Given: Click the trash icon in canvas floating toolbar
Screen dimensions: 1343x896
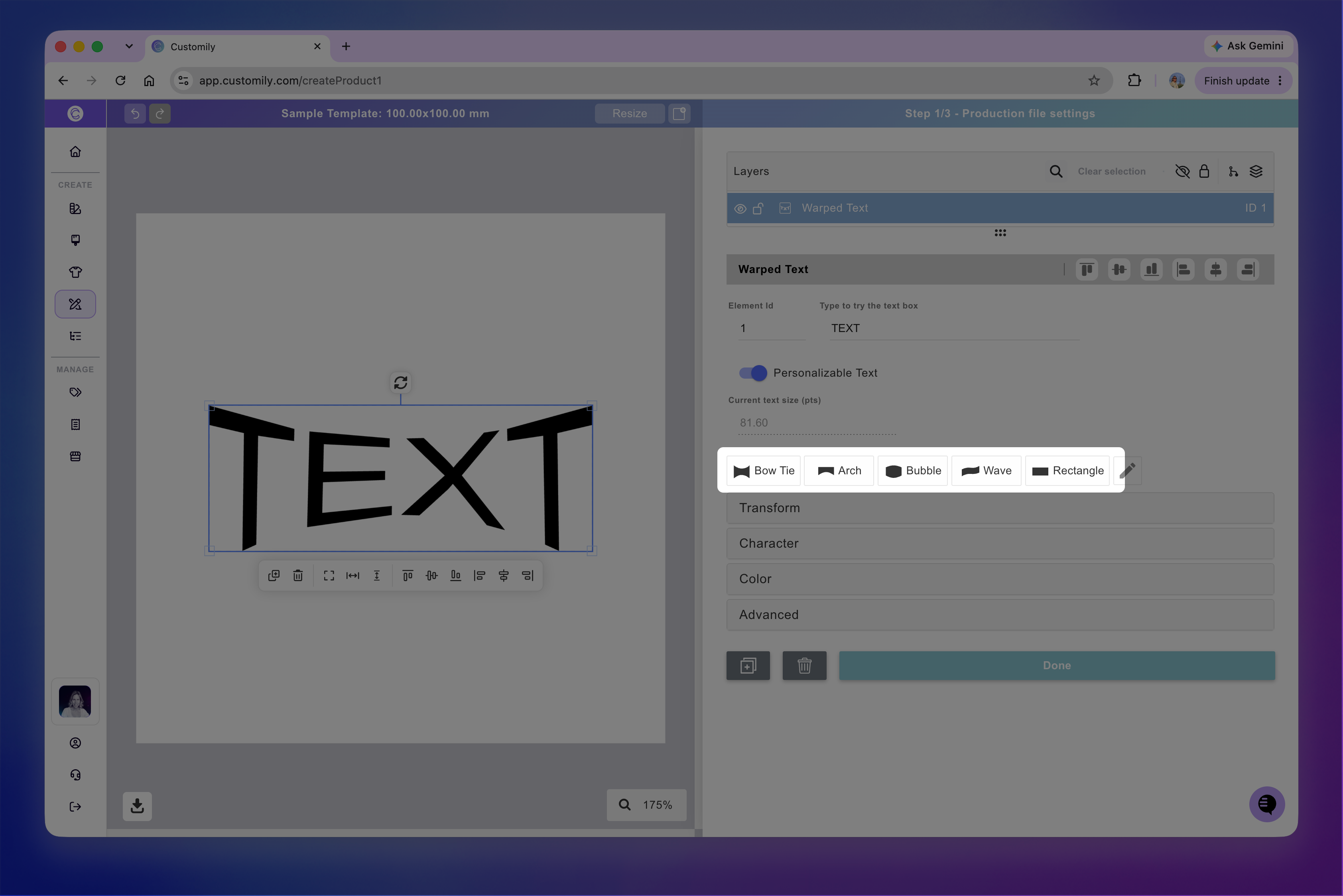Looking at the screenshot, I should [x=298, y=576].
